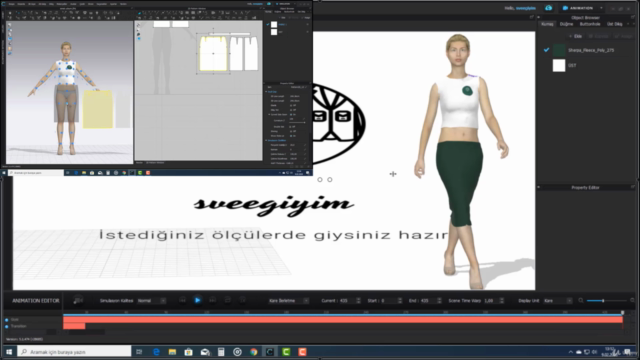Click the icon right of zoom slider

632,301
